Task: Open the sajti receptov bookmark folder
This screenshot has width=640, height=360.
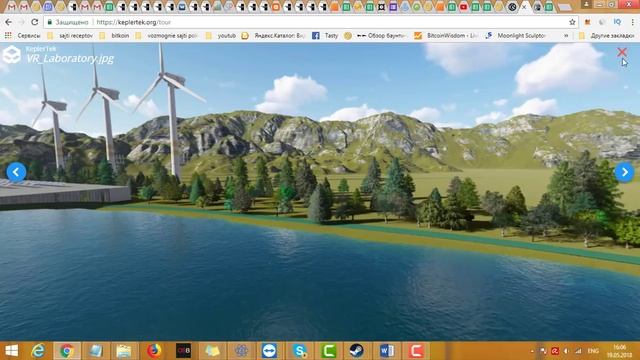Action: 70,36
